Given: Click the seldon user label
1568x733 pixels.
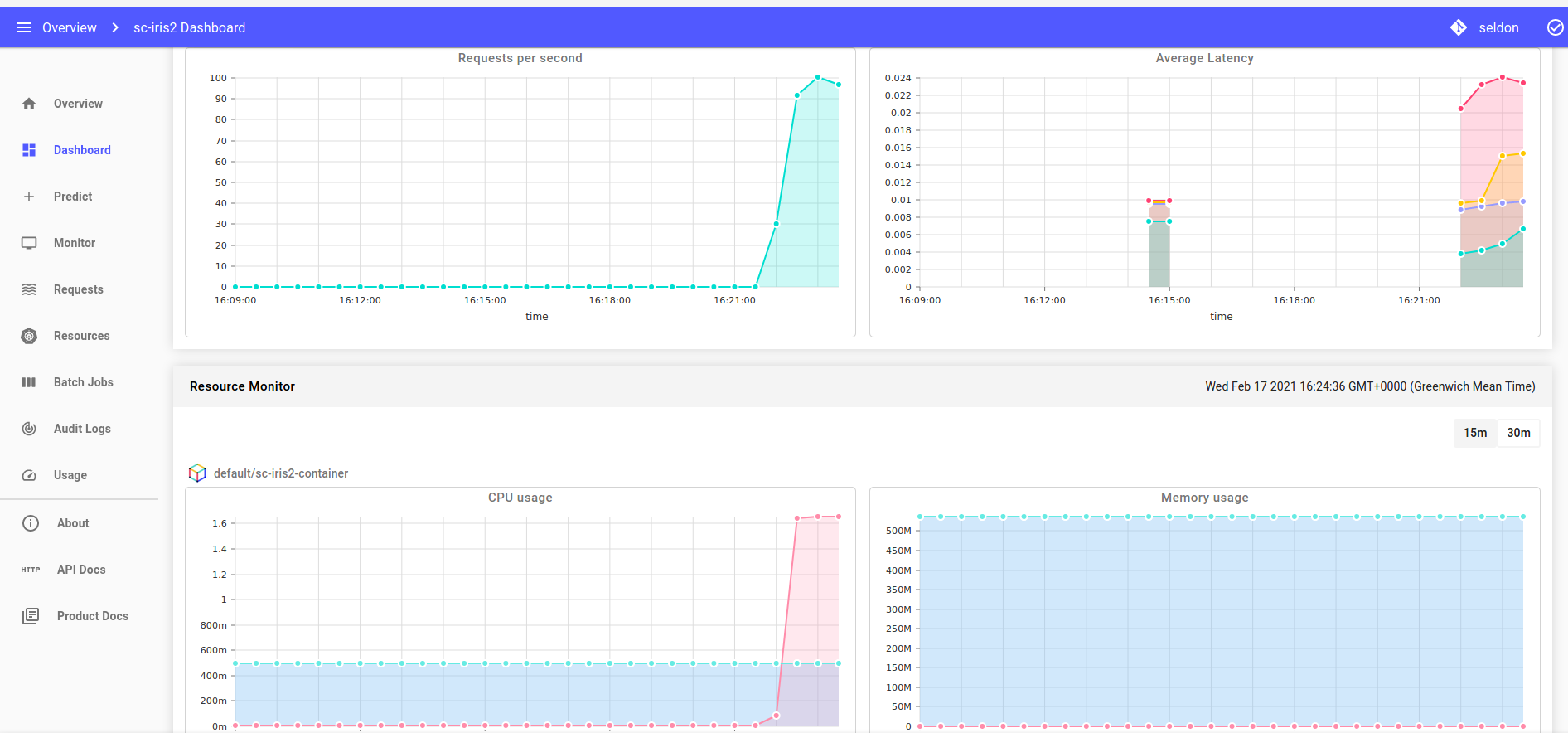Looking at the screenshot, I should click(x=1498, y=27).
